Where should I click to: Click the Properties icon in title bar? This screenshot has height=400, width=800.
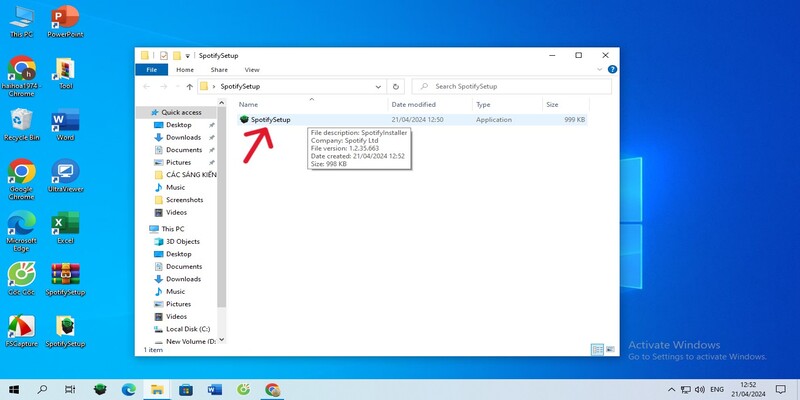pyautogui.click(x=164, y=56)
